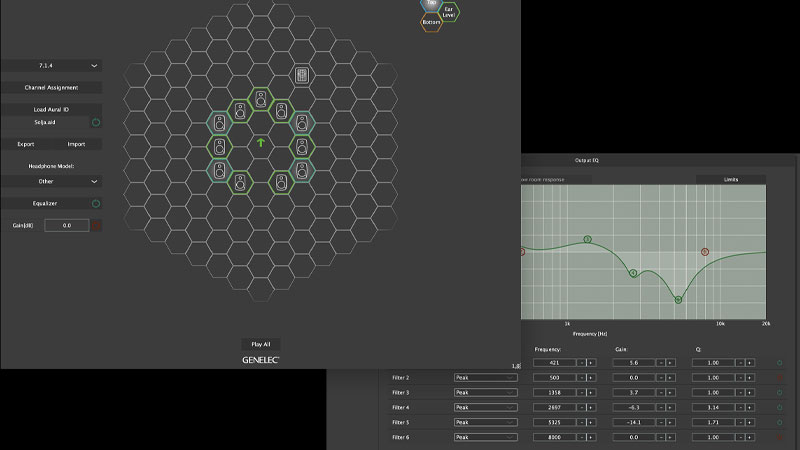Open the Filter 6 type dropdown
This screenshot has height=450, width=800.
(x=485, y=437)
